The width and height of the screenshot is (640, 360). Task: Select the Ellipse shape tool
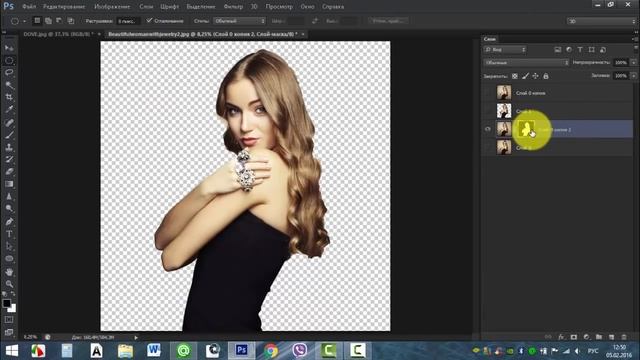tap(9, 259)
